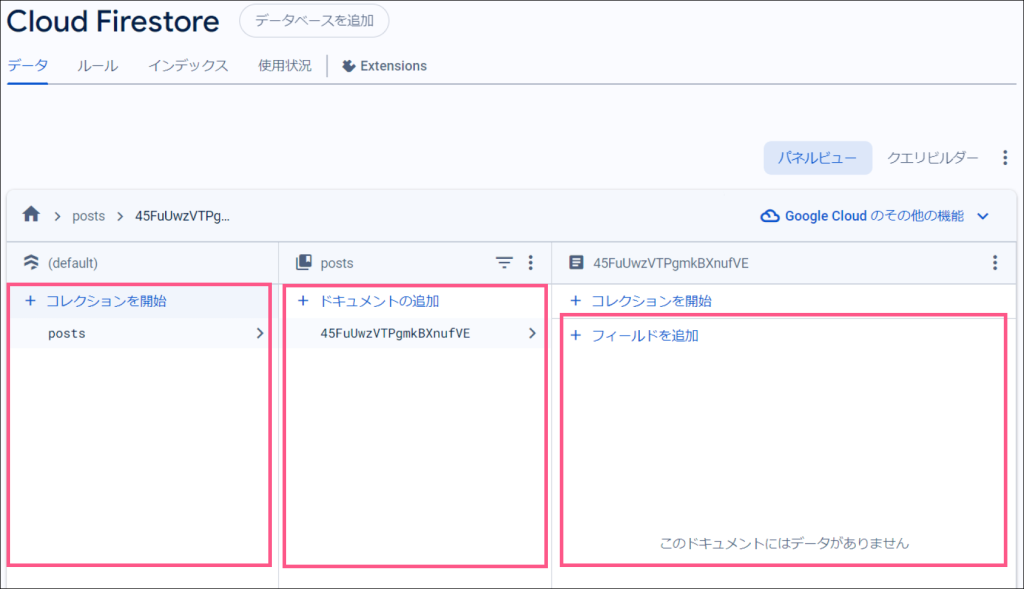Click the document icon in the third column header

point(576,263)
